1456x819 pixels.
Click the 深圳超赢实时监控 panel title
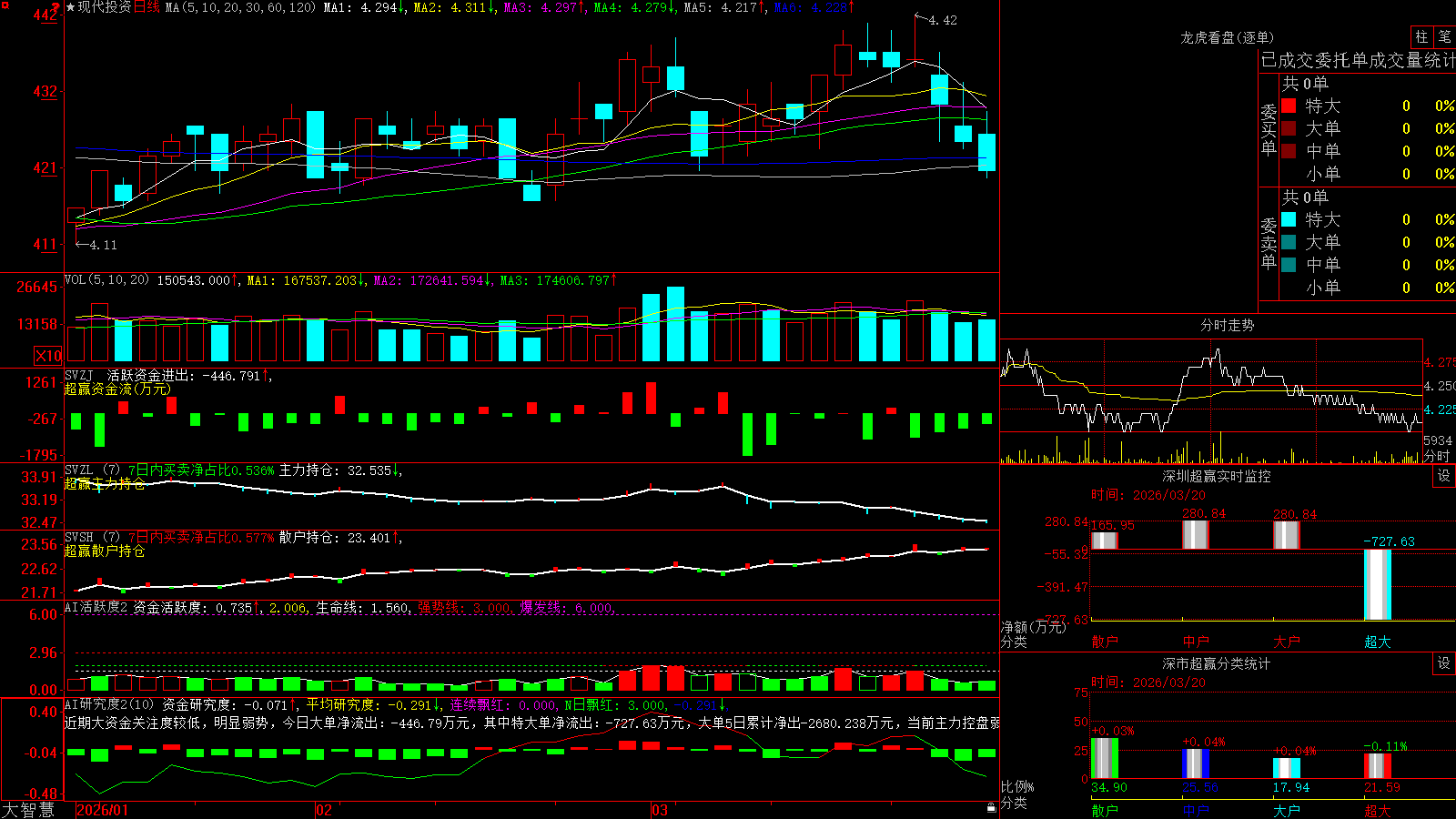(1217, 476)
